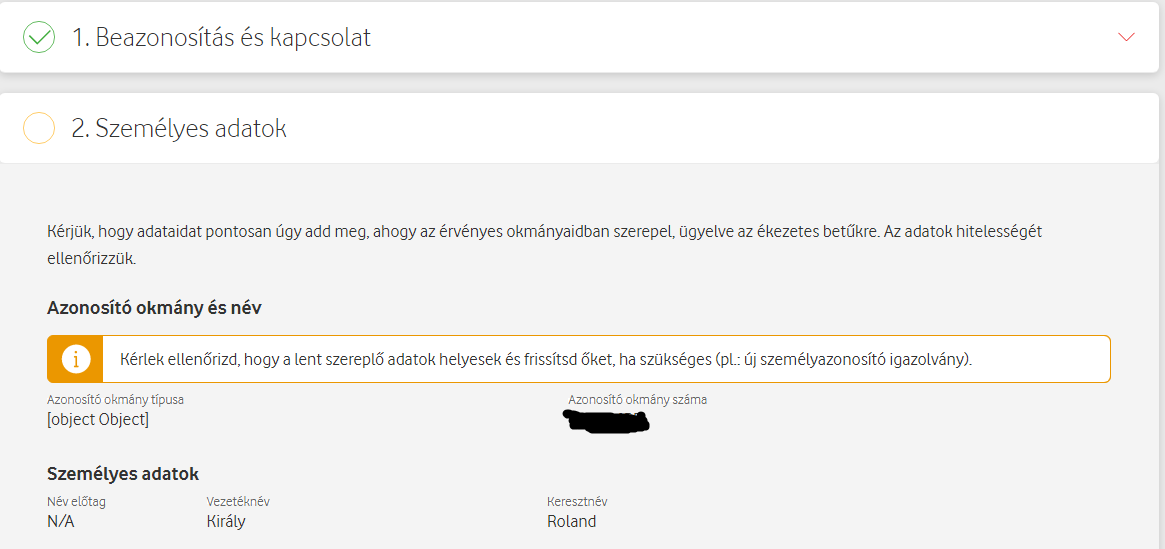Click the Név előtag value N/A
1165x549 pixels.
point(61,522)
